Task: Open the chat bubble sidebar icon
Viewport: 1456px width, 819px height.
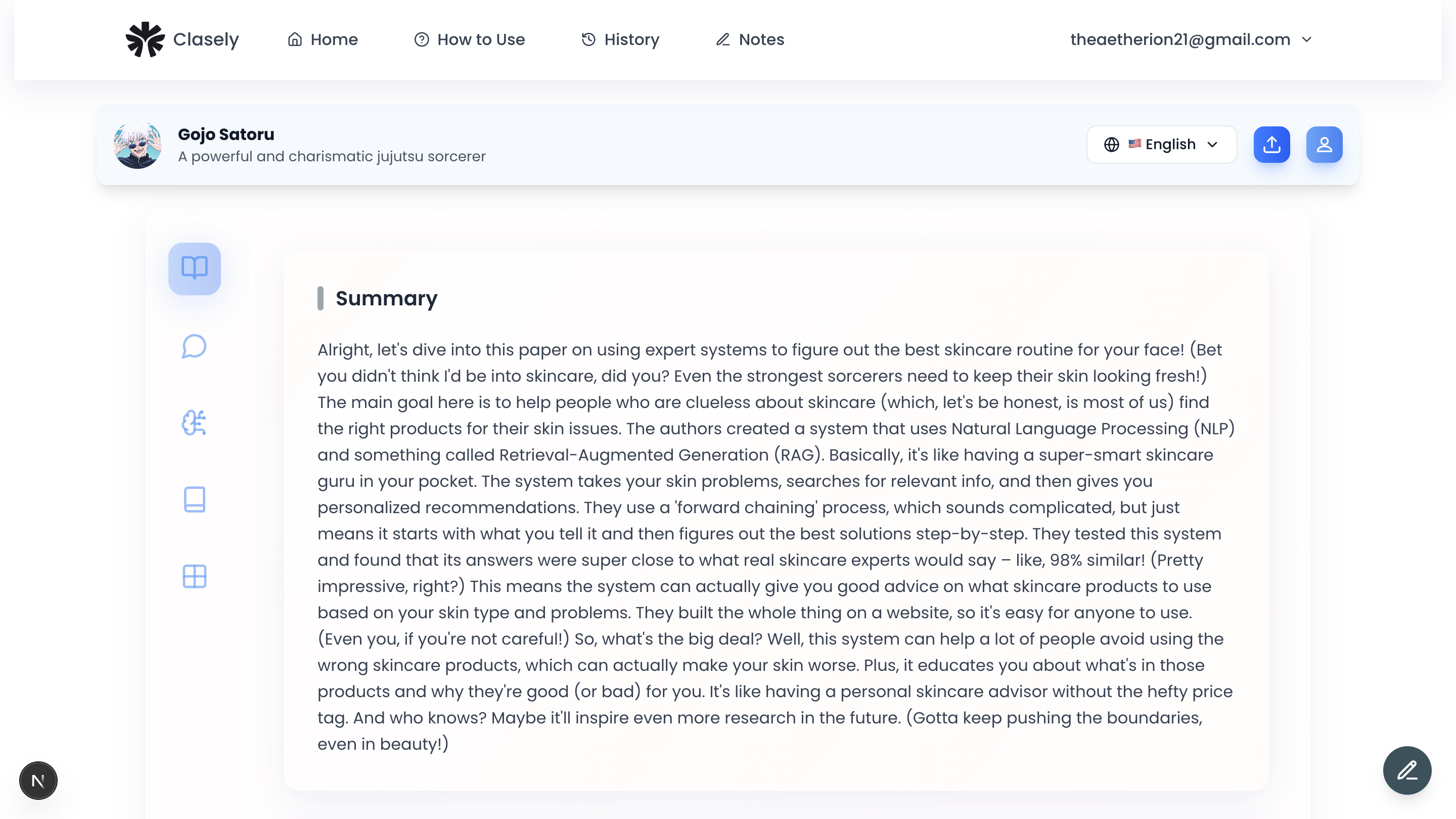Action: point(195,346)
